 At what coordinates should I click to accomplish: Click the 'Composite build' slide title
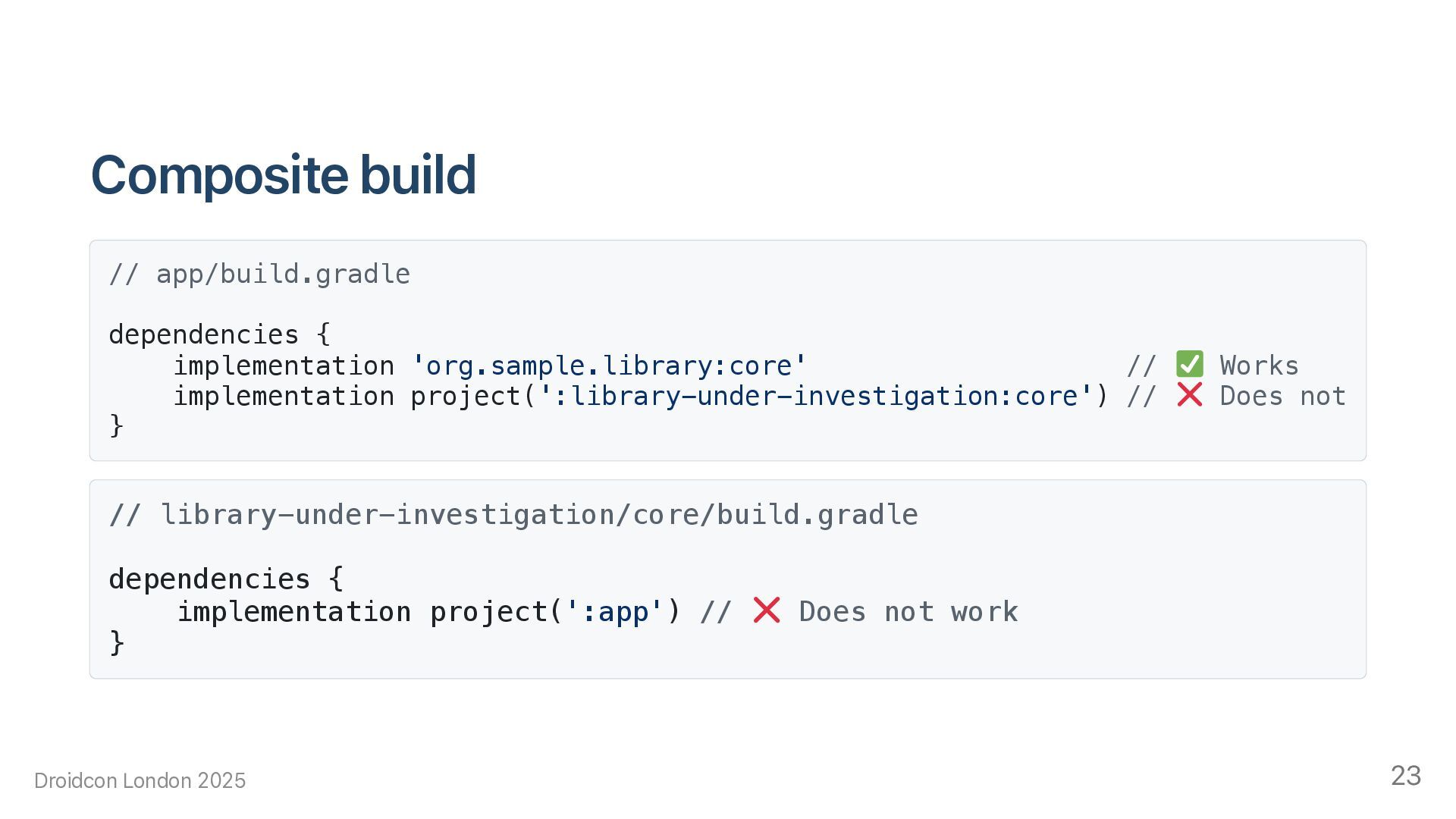[283, 175]
